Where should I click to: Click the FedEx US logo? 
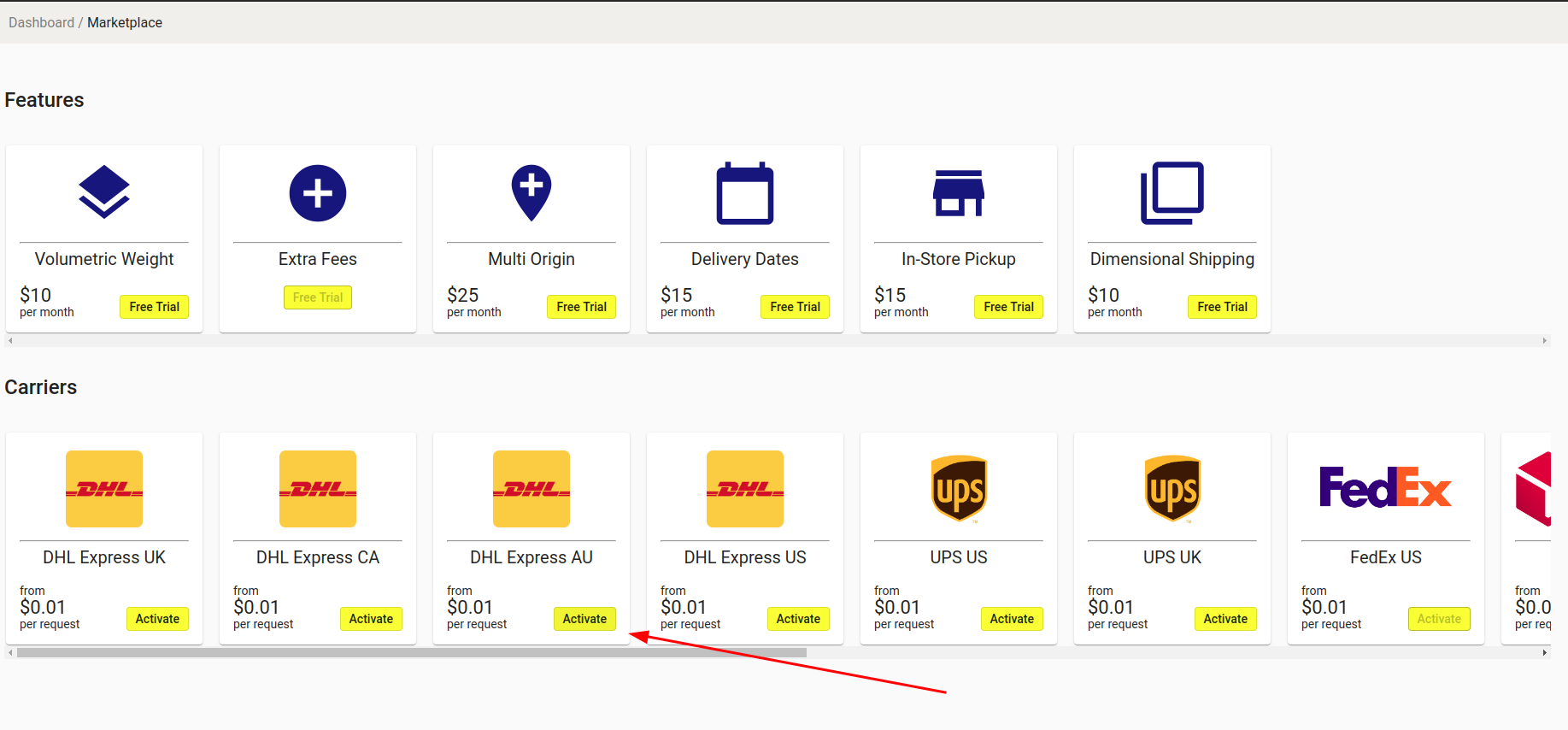[x=1386, y=488]
